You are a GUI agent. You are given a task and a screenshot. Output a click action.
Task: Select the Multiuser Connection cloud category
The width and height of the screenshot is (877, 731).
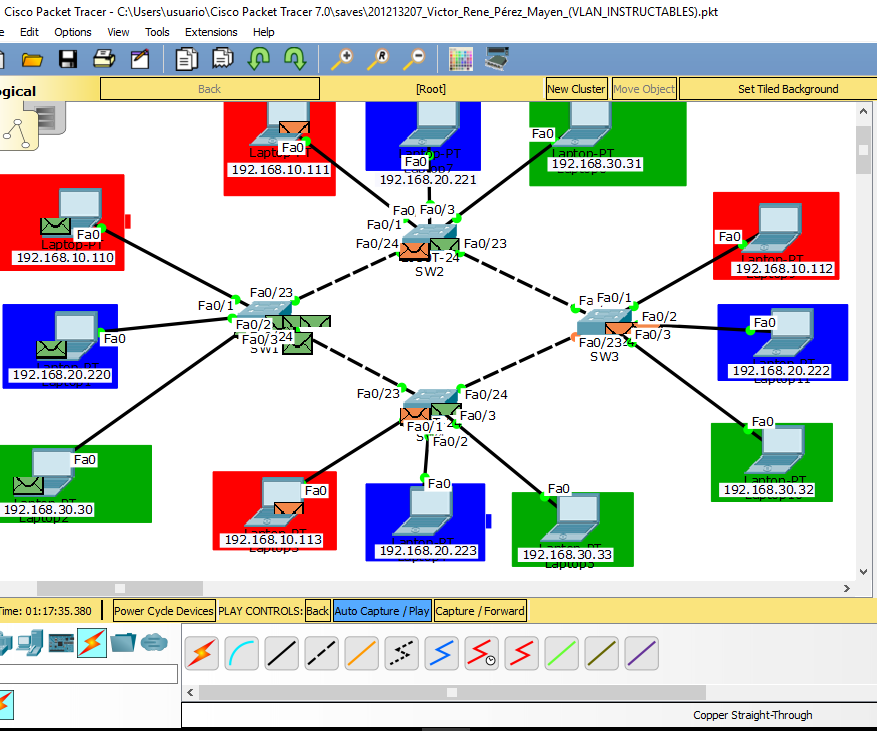click(154, 643)
